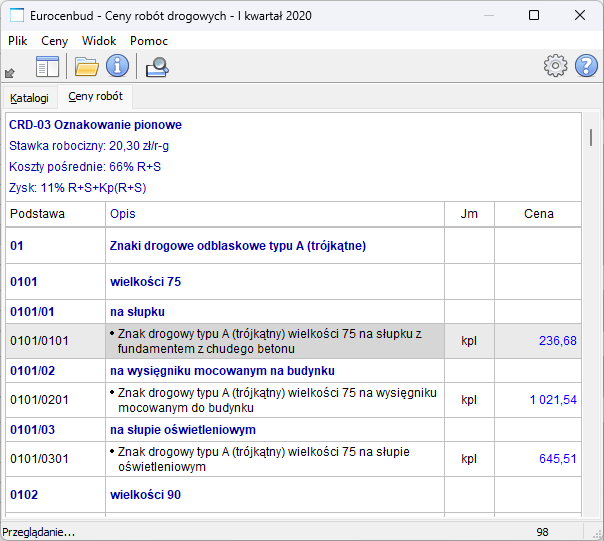This screenshot has height=541, width=604.
Task: Toggle the panel layout view icon
Action: [x=47, y=67]
